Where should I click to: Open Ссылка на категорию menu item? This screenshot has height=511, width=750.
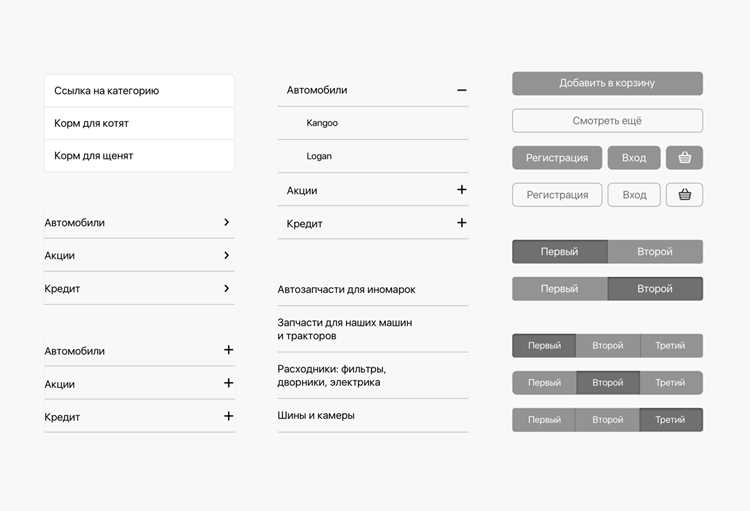coord(139,90)
